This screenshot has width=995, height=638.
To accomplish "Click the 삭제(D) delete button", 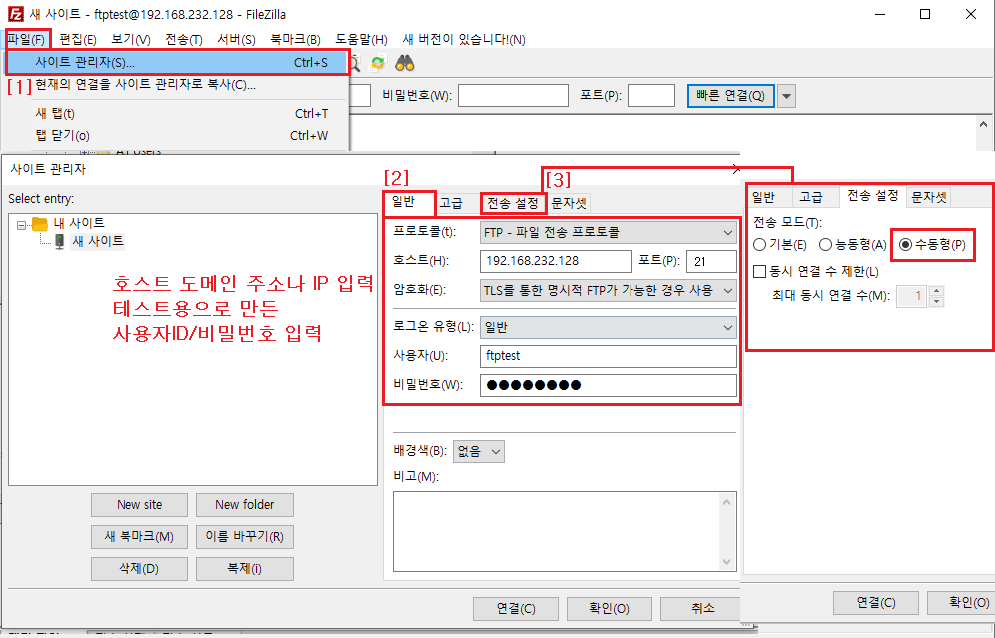I will [x=140, y=569].
